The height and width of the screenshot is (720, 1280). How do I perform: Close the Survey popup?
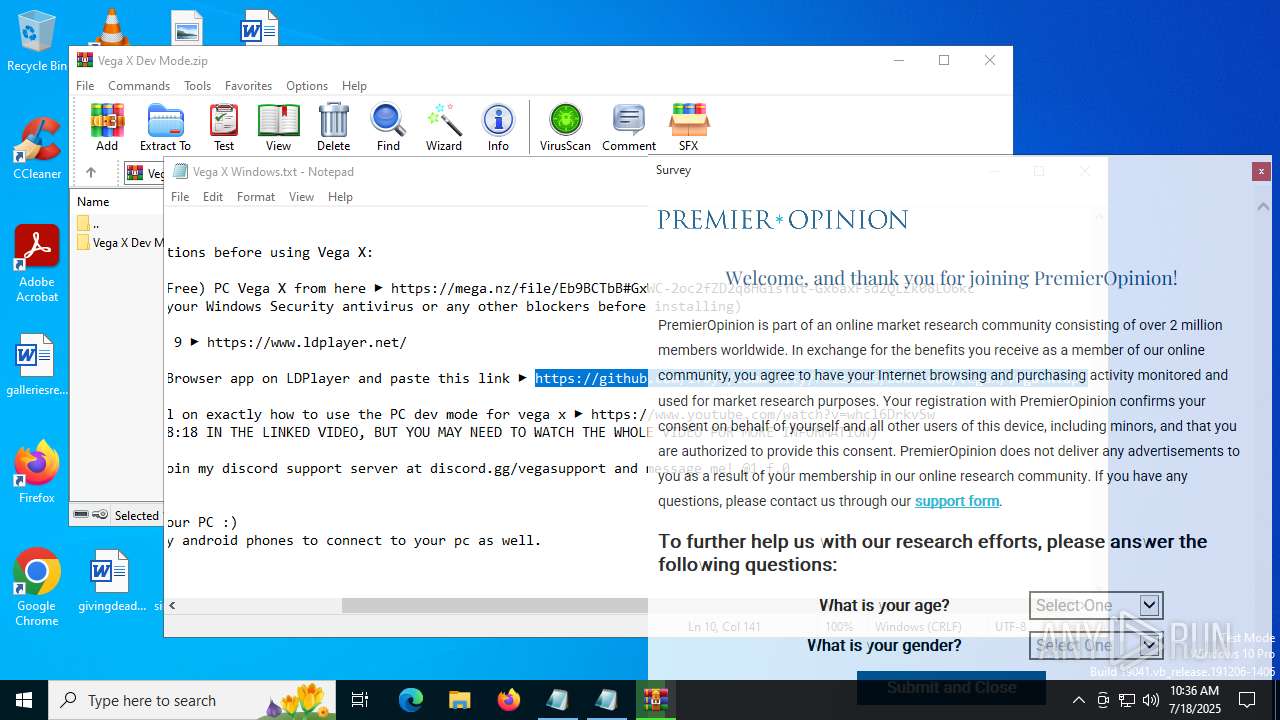(x=1261, y=171)
